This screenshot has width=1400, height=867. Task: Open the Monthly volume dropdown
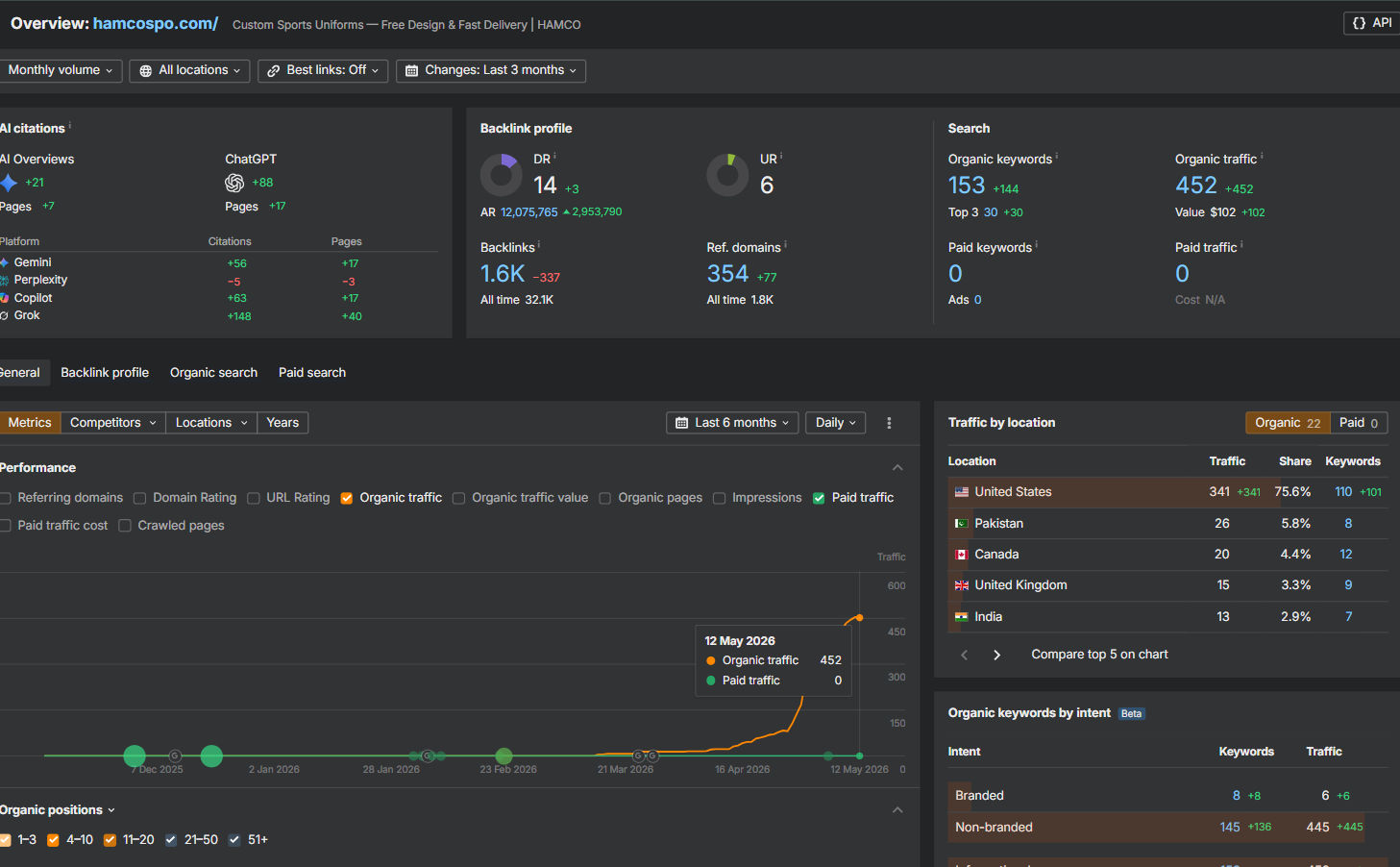click(61, 70)
